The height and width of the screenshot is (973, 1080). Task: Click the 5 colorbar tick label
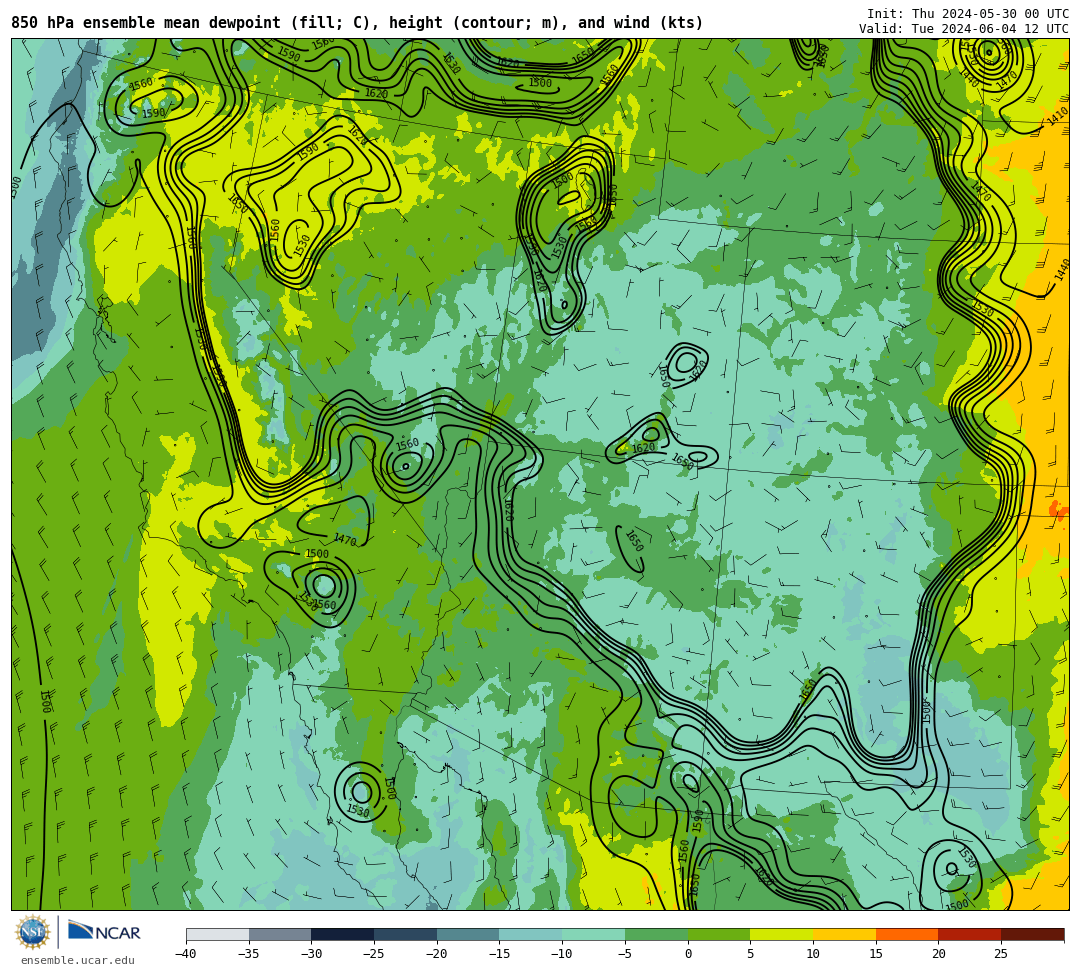click(750, 954)
